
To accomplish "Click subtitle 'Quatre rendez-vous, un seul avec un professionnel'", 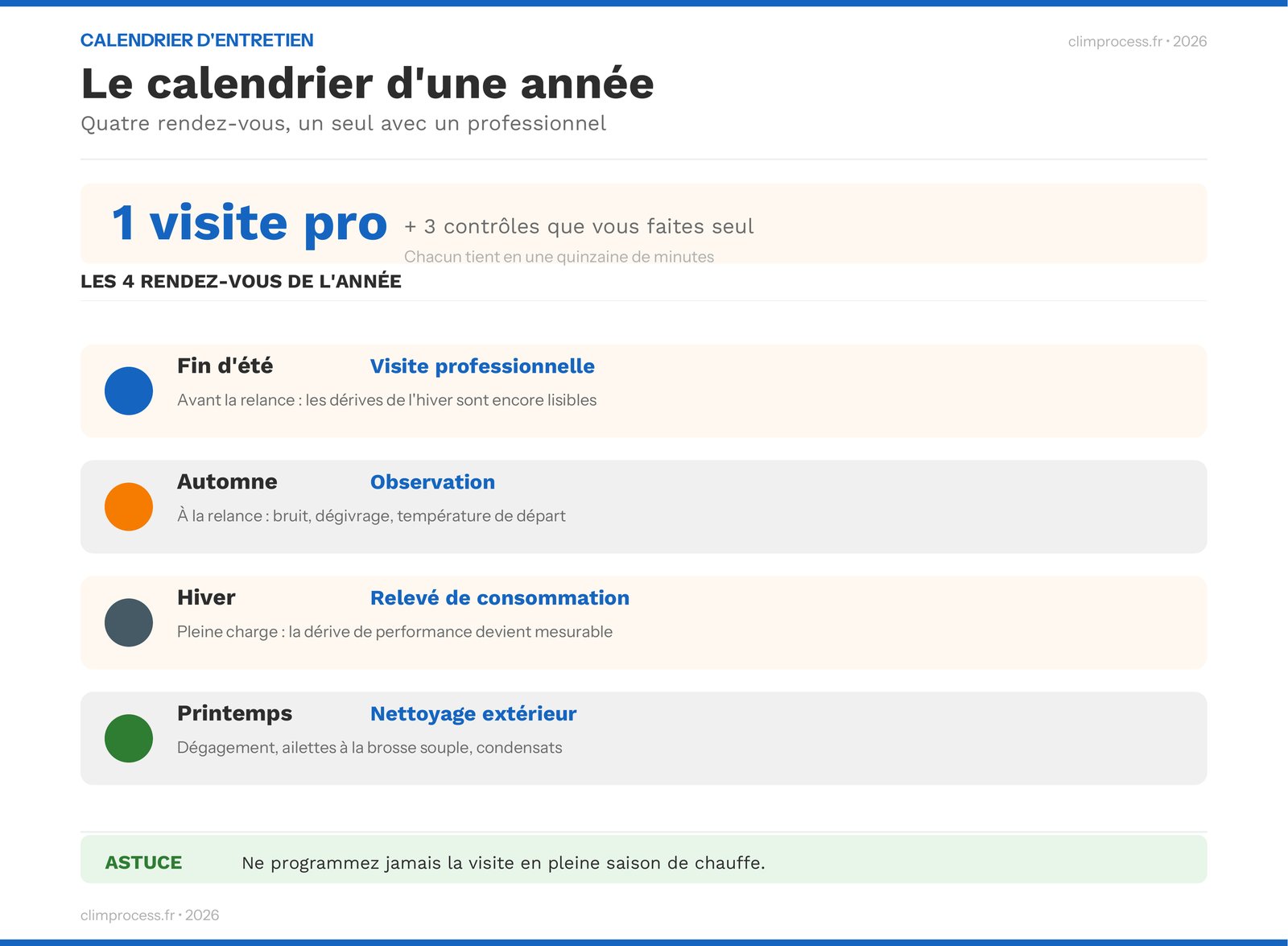I will pos(344,123).
